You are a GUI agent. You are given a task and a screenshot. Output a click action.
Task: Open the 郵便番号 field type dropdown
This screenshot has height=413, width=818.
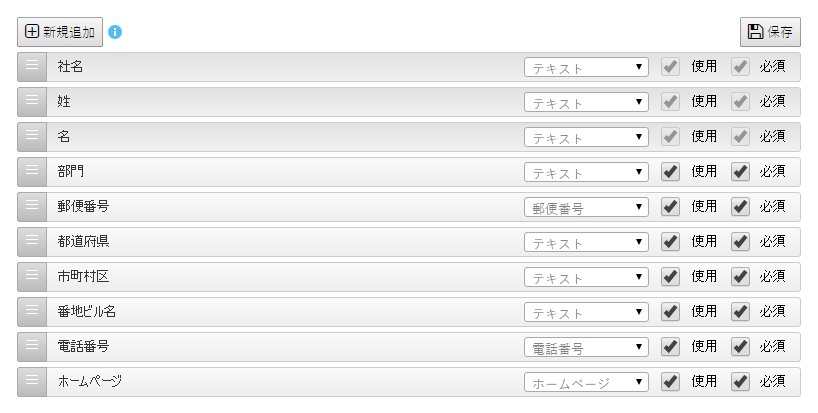586,207
